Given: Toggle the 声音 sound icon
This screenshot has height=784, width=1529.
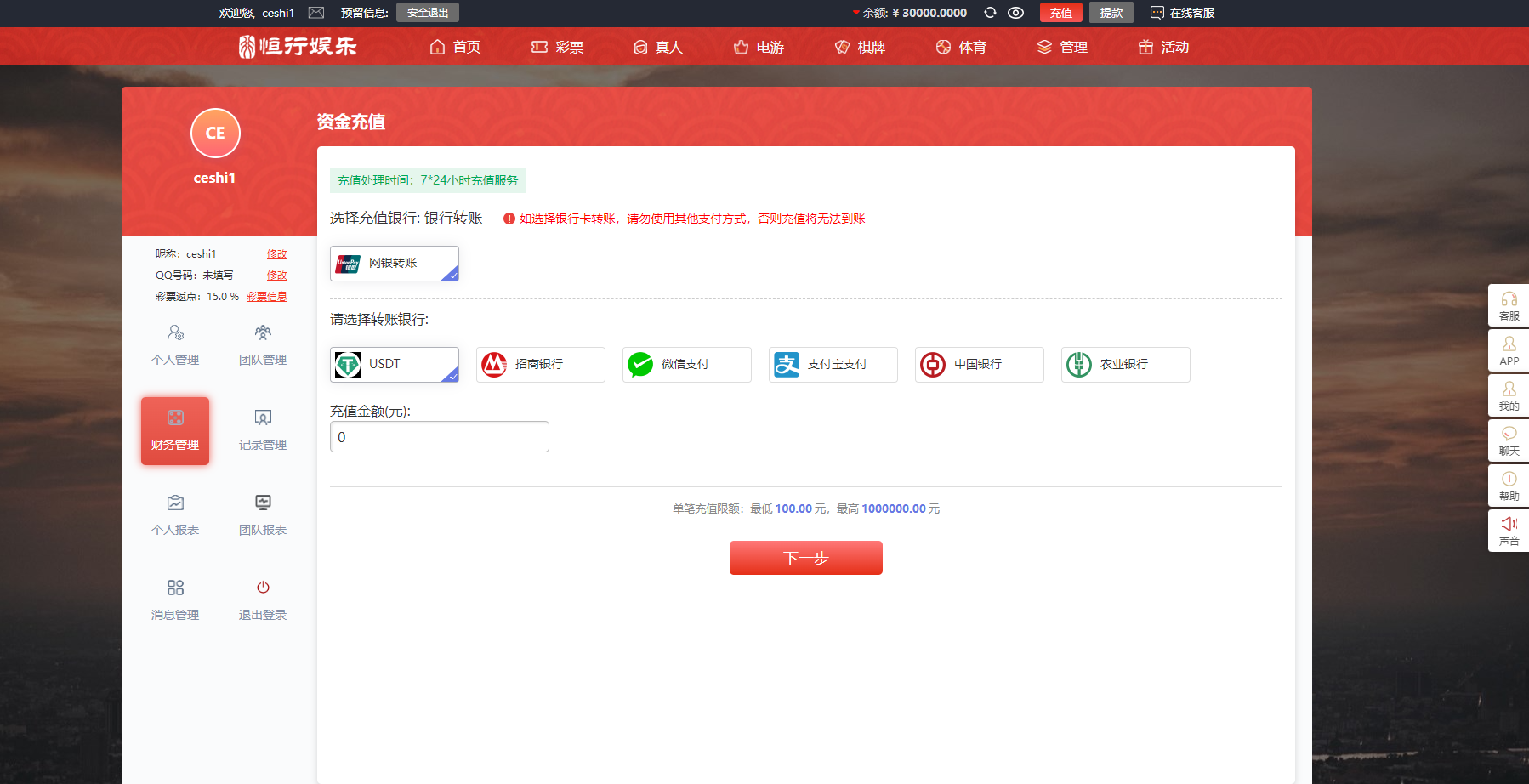Looking at the screenshot, I should tap(1509, 531).
